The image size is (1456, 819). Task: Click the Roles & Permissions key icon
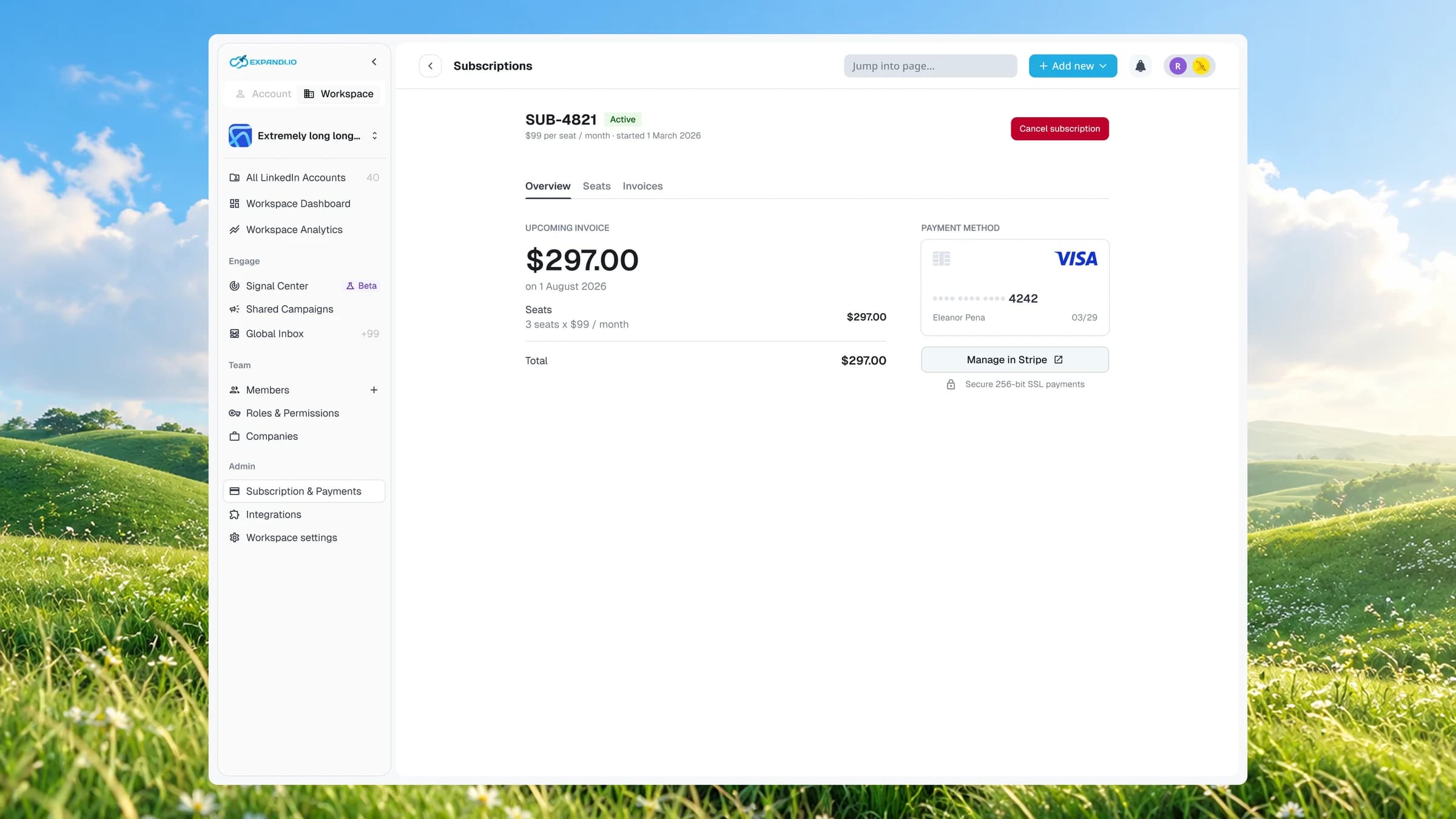click(x=234, y=413)
